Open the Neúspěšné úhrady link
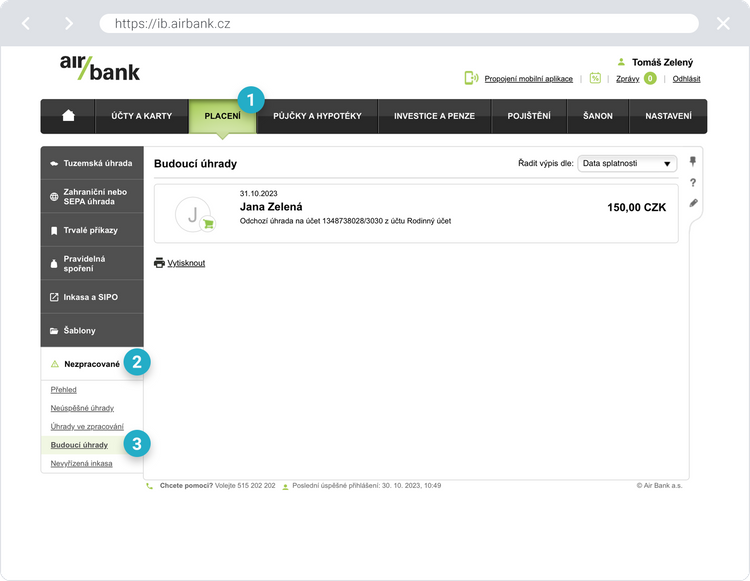 (x=82, y=408)
